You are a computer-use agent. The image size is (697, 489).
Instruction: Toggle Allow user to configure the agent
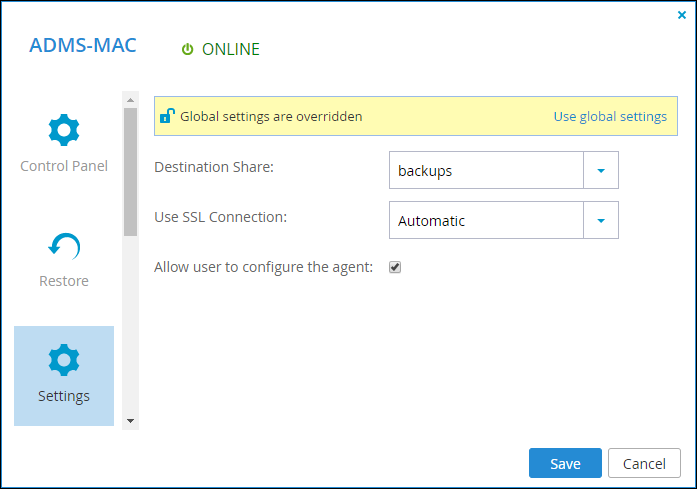395,267
